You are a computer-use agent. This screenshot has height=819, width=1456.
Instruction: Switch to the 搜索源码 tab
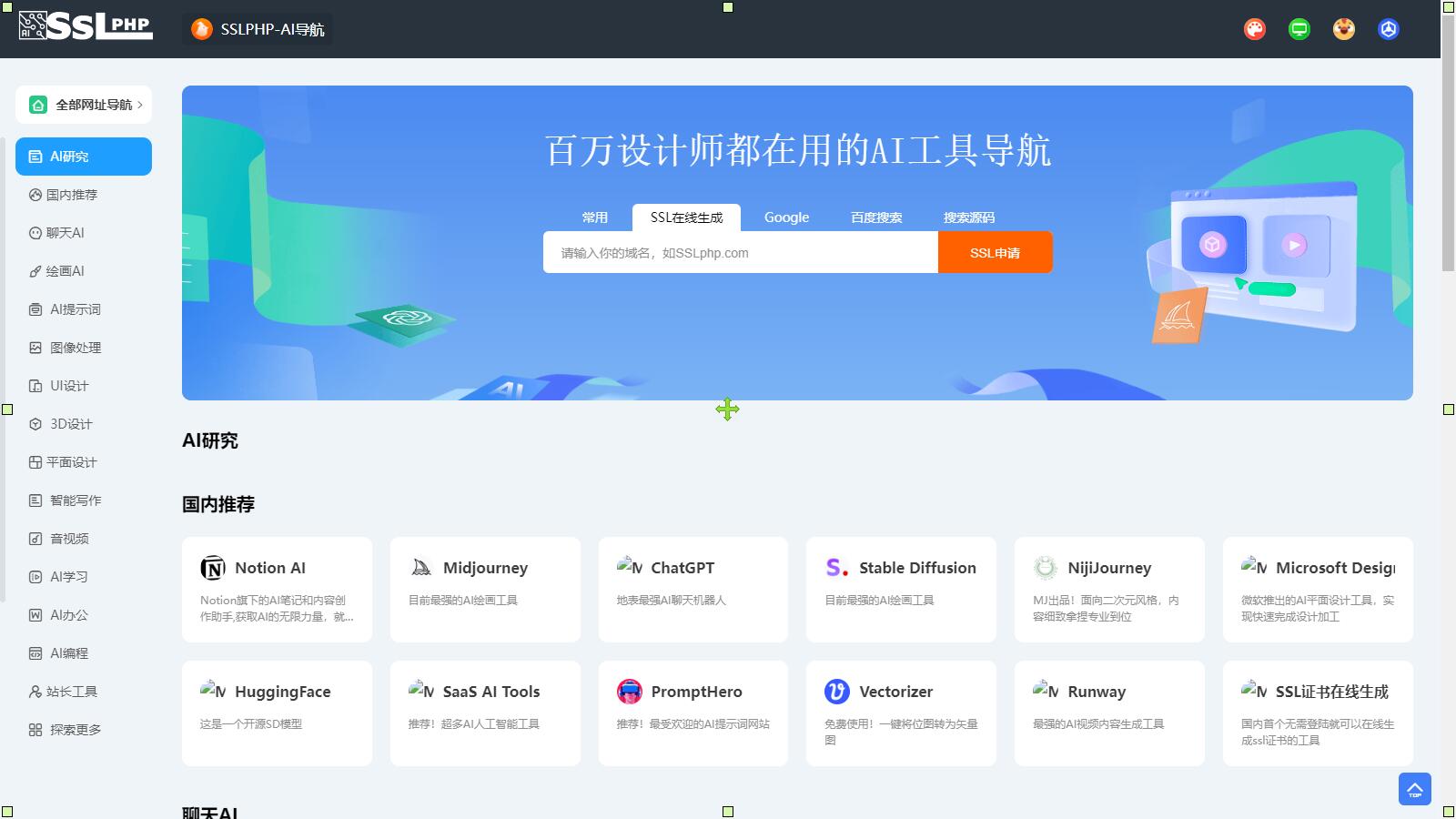(969, 217)
